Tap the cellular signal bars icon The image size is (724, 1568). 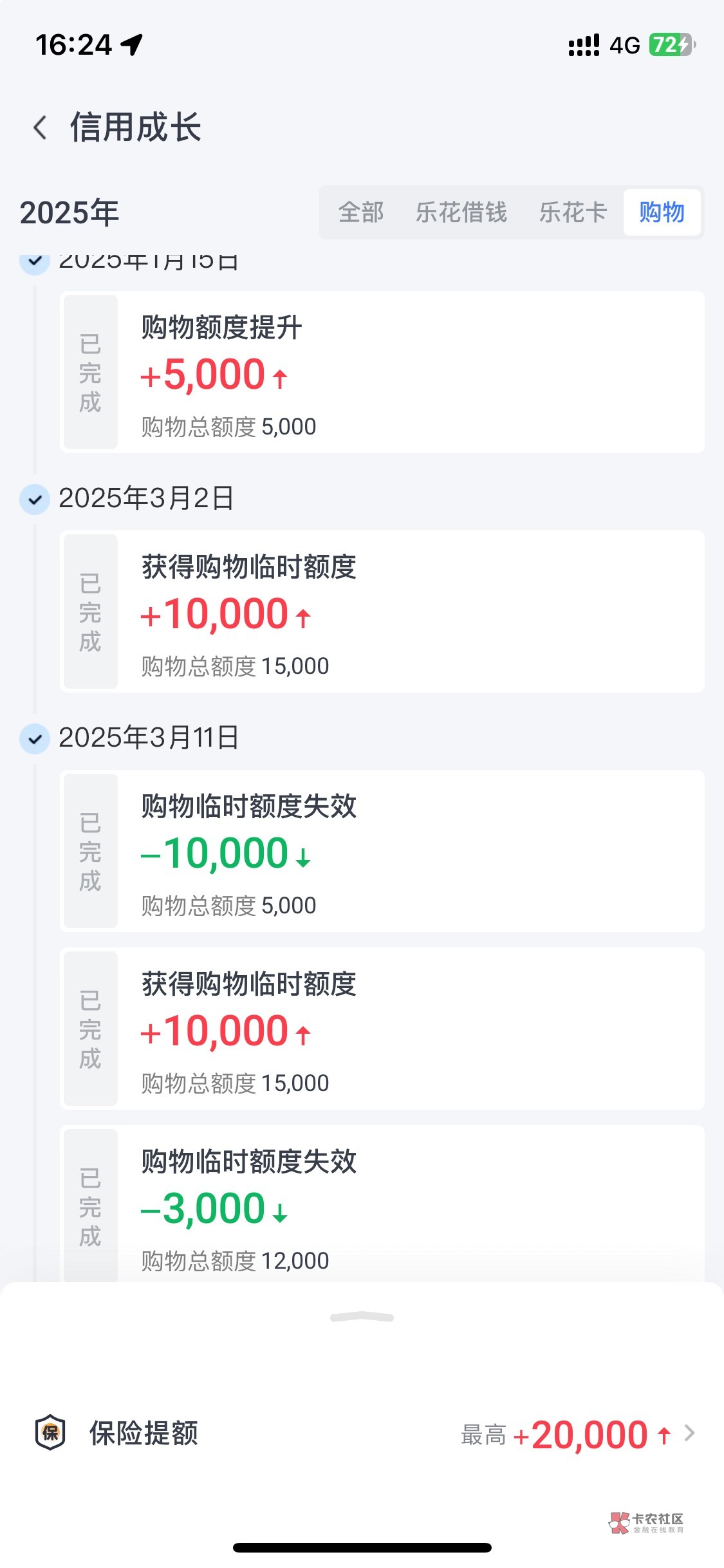[x=584, y=45]
